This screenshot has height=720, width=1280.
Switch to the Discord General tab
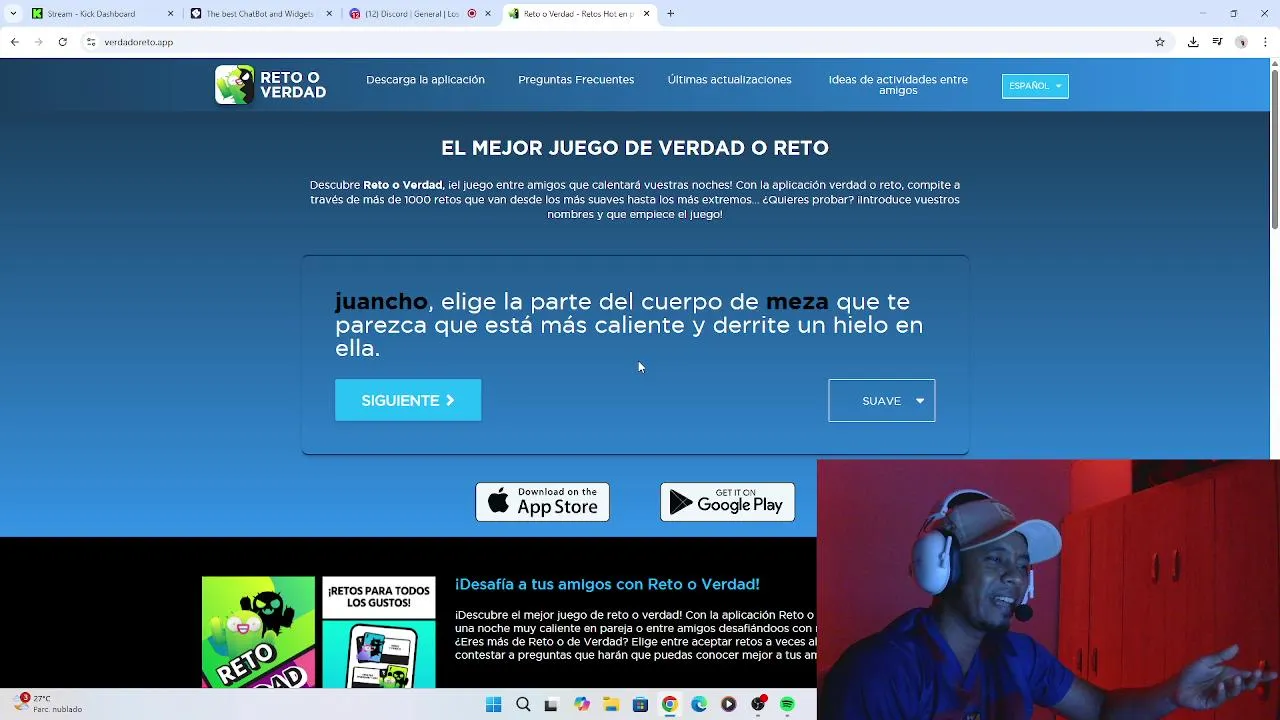point(419,14)
